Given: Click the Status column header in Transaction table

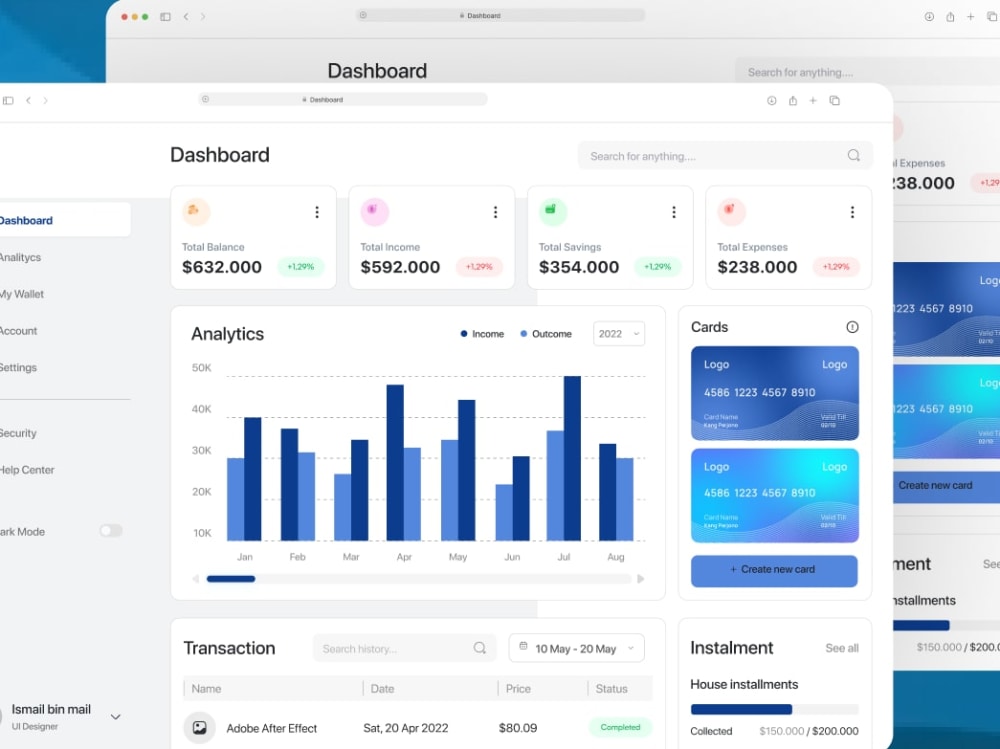Looking at the screenshot, I should tap(612, 688).
